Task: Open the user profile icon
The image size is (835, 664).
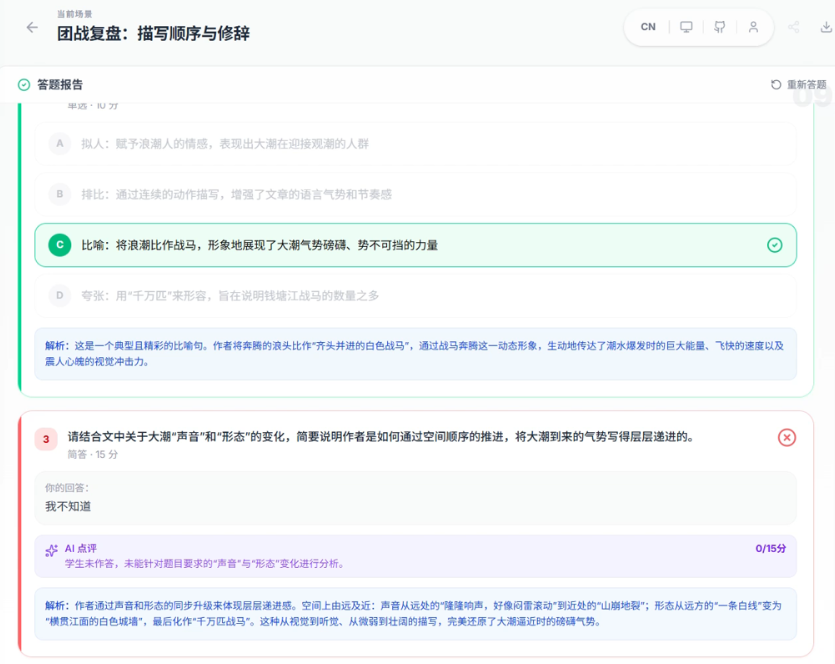Action: [x=753, y=26]
